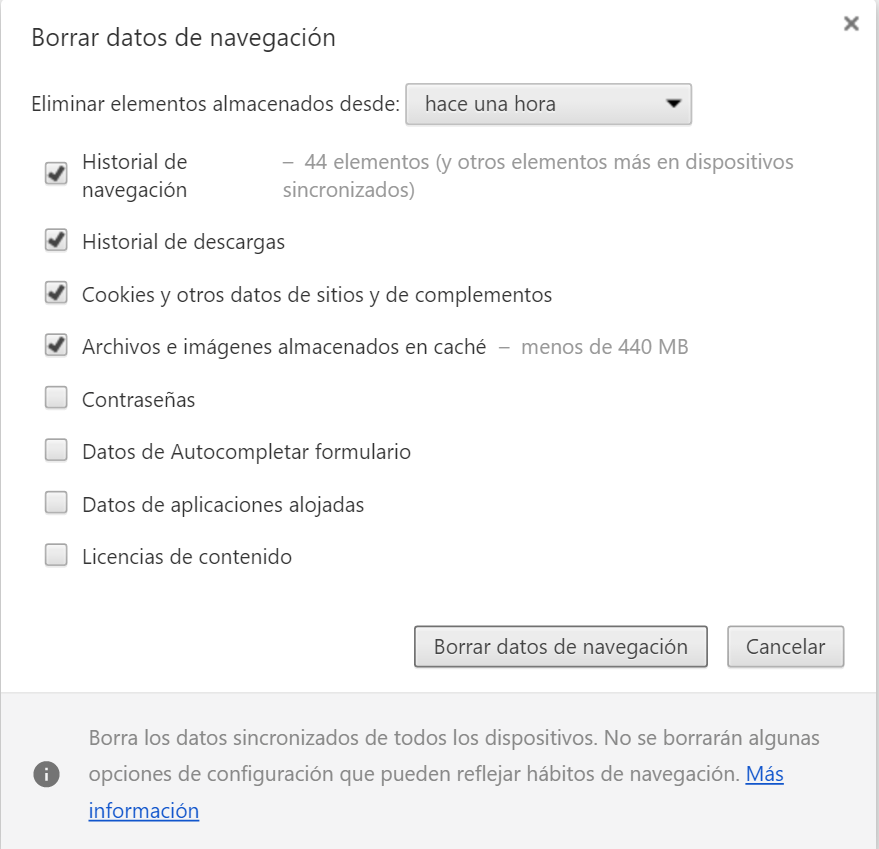Viewport: 879px width, 849px height.
Task: Open the time range dropdown
Action: tap(548, 104)
